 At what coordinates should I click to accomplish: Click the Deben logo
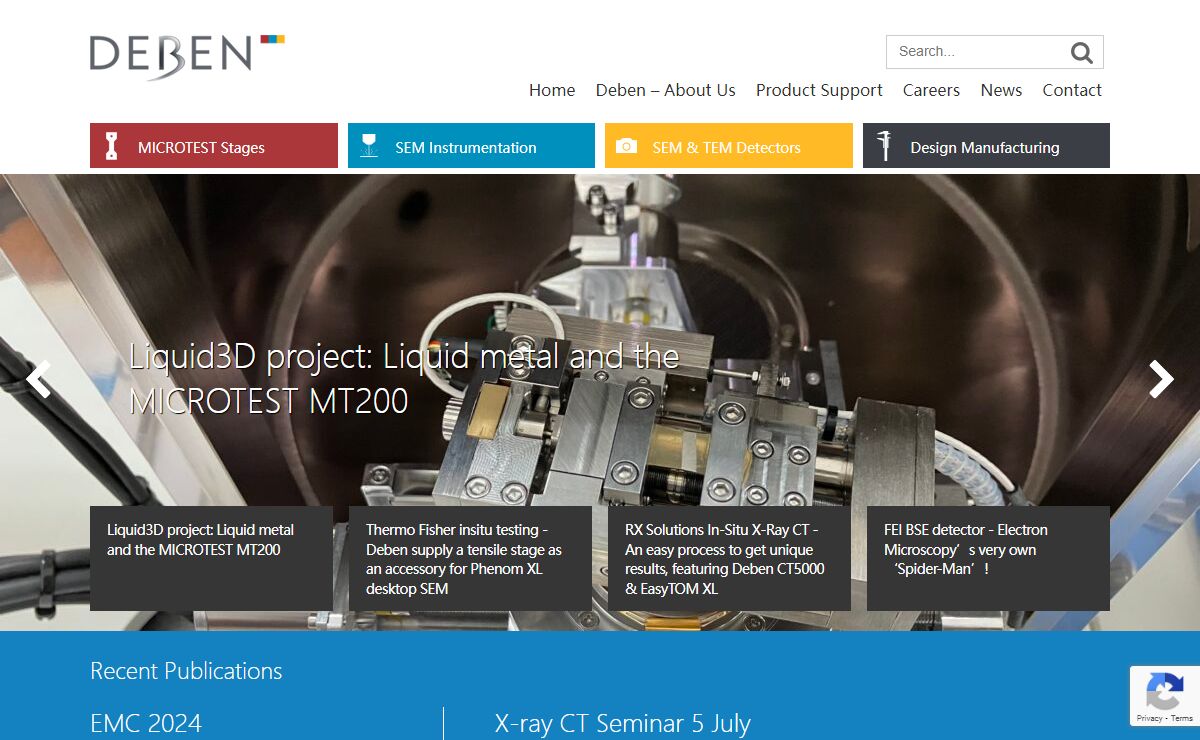[x=187, y=56]
